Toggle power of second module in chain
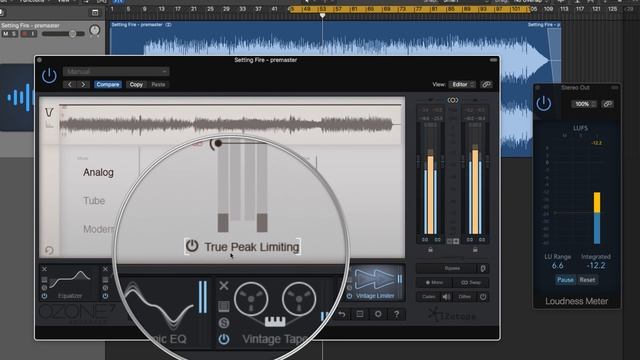The width and height of the screenshot is (640, 360). [x=105, y=296]
